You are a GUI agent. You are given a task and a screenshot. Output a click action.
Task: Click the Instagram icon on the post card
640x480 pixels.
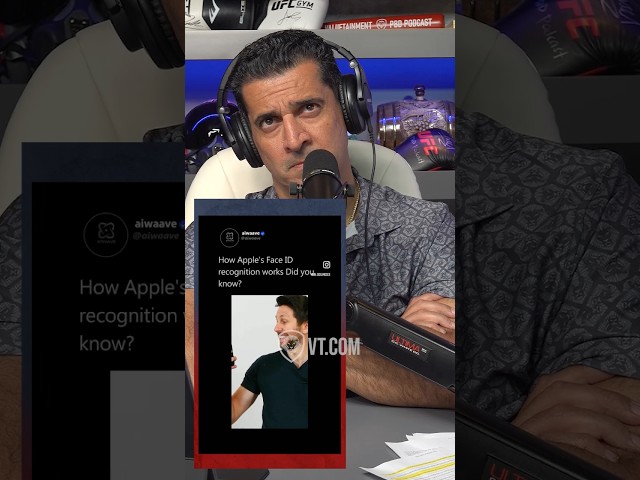tap(327, 265)
